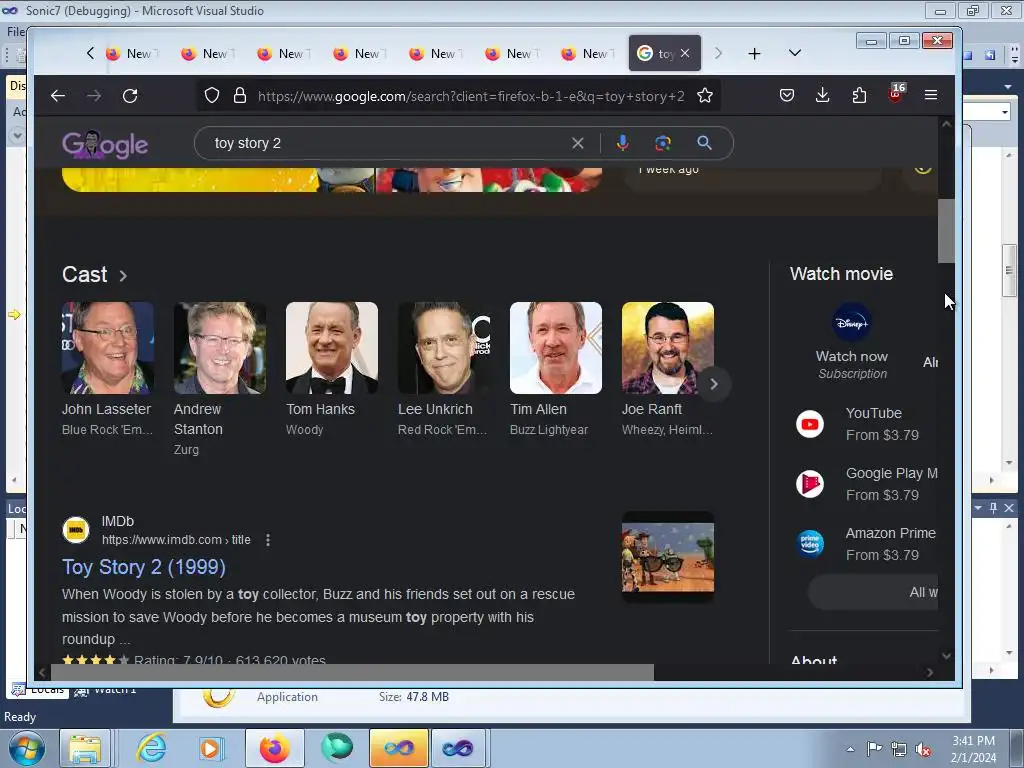Viewport: 1024px width, 768px height.
Task: Search by image with Google Lens
Action: pos(663,143)
